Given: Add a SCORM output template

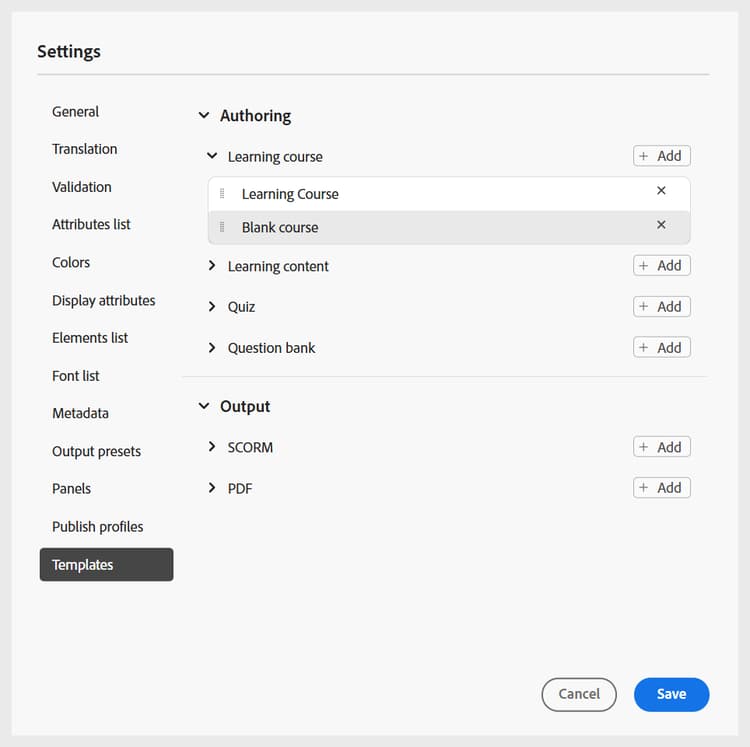Looking at the screenshot, I should pos(661,448).
